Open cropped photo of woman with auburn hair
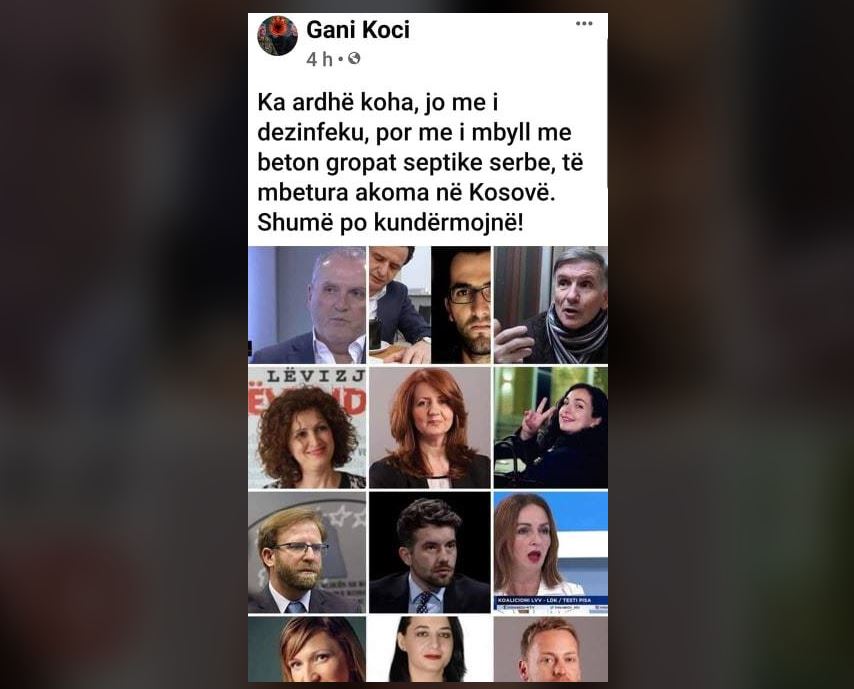Screen dimensions: 854x689 [307, 649]
